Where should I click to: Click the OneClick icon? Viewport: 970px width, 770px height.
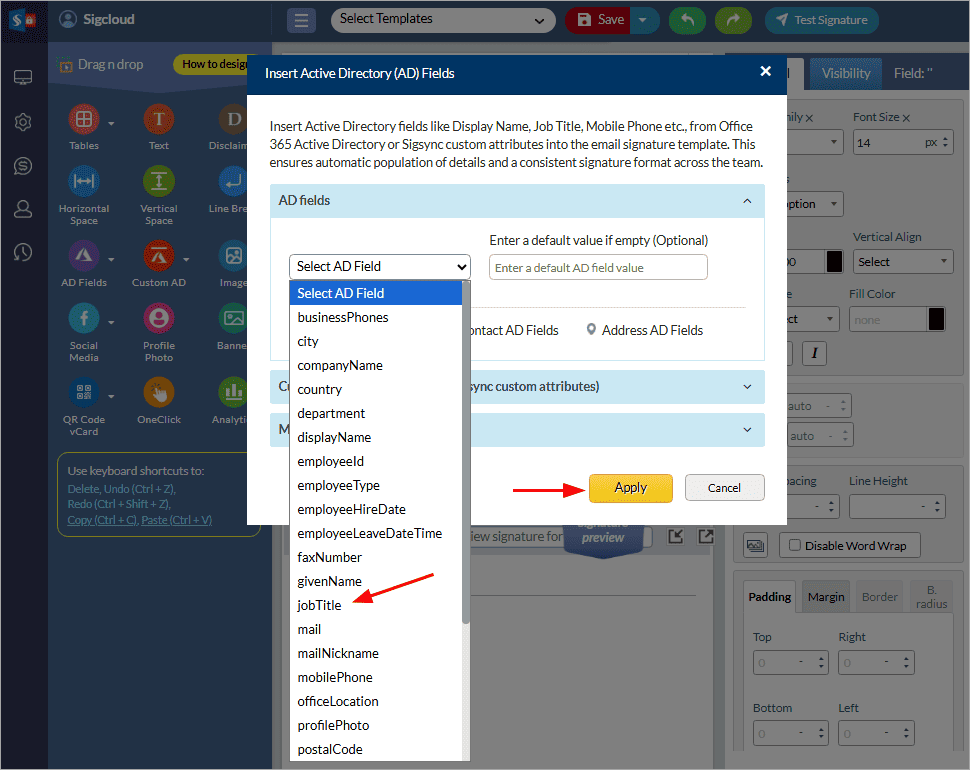click(x=158, y=392)
